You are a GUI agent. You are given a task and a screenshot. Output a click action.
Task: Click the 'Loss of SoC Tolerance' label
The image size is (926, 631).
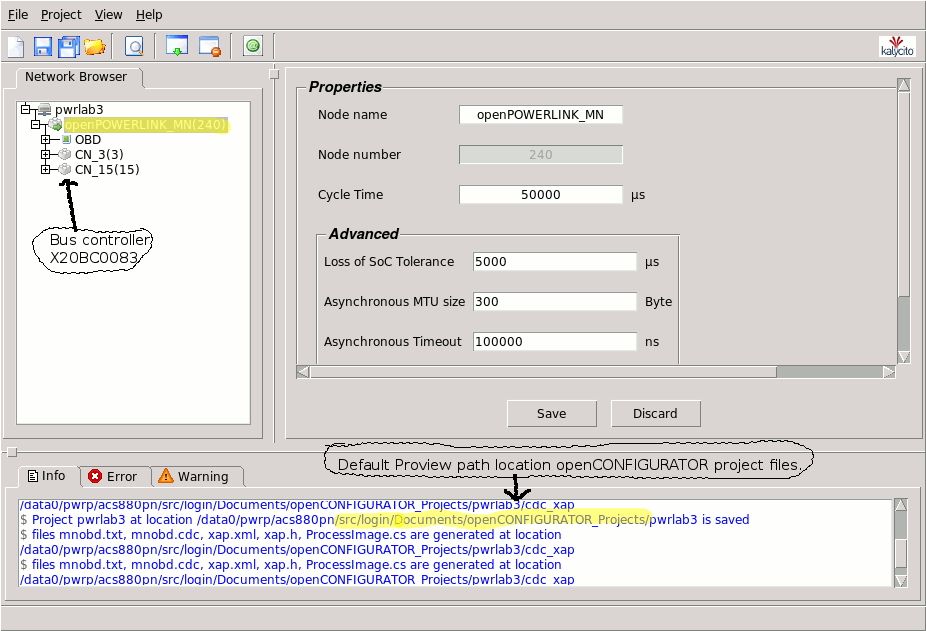(389, 262)
